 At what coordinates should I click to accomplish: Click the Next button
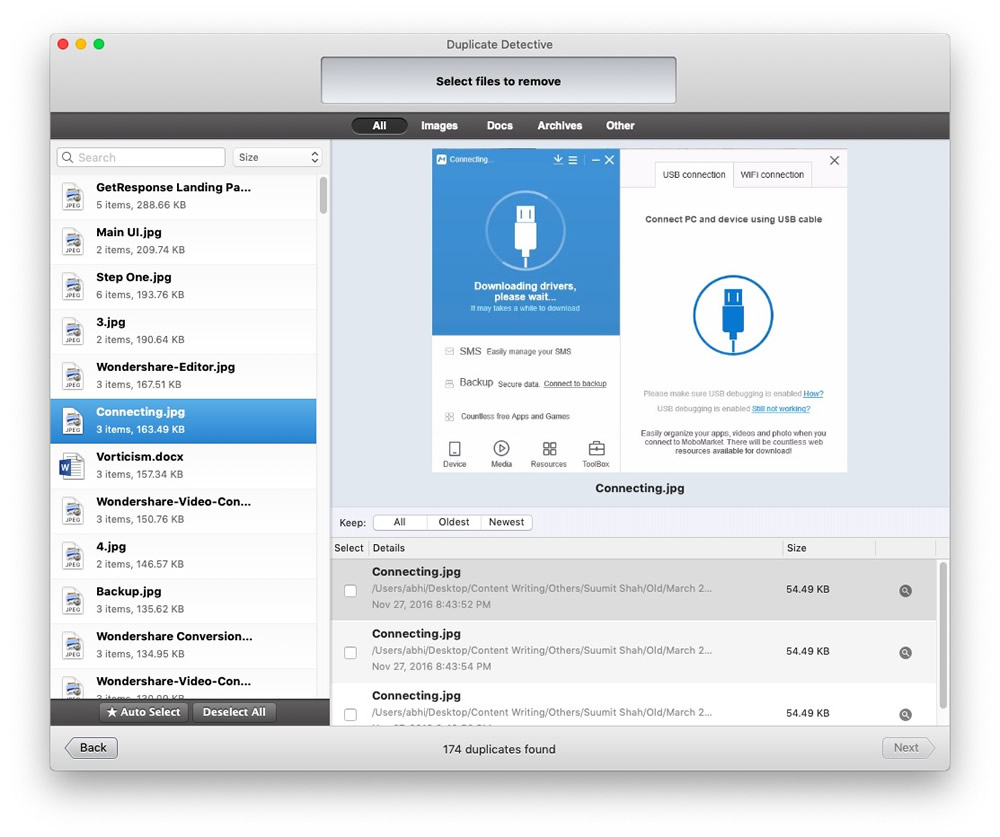point(908,748)
